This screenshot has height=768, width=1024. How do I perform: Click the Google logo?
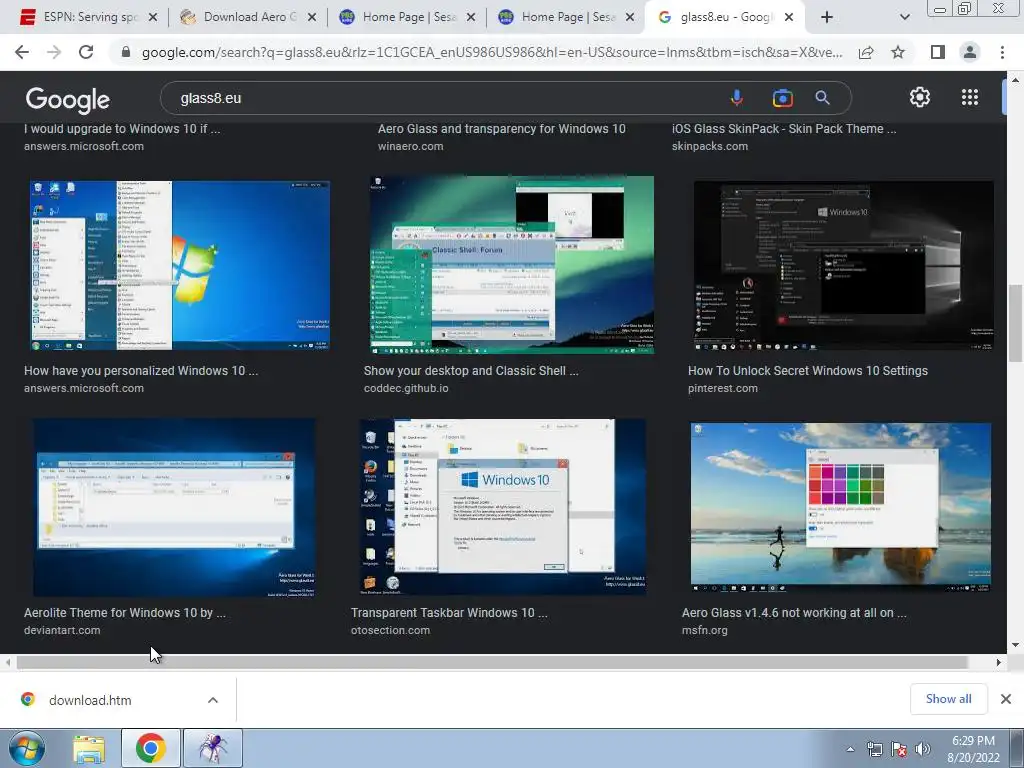(x=67, y=99)
